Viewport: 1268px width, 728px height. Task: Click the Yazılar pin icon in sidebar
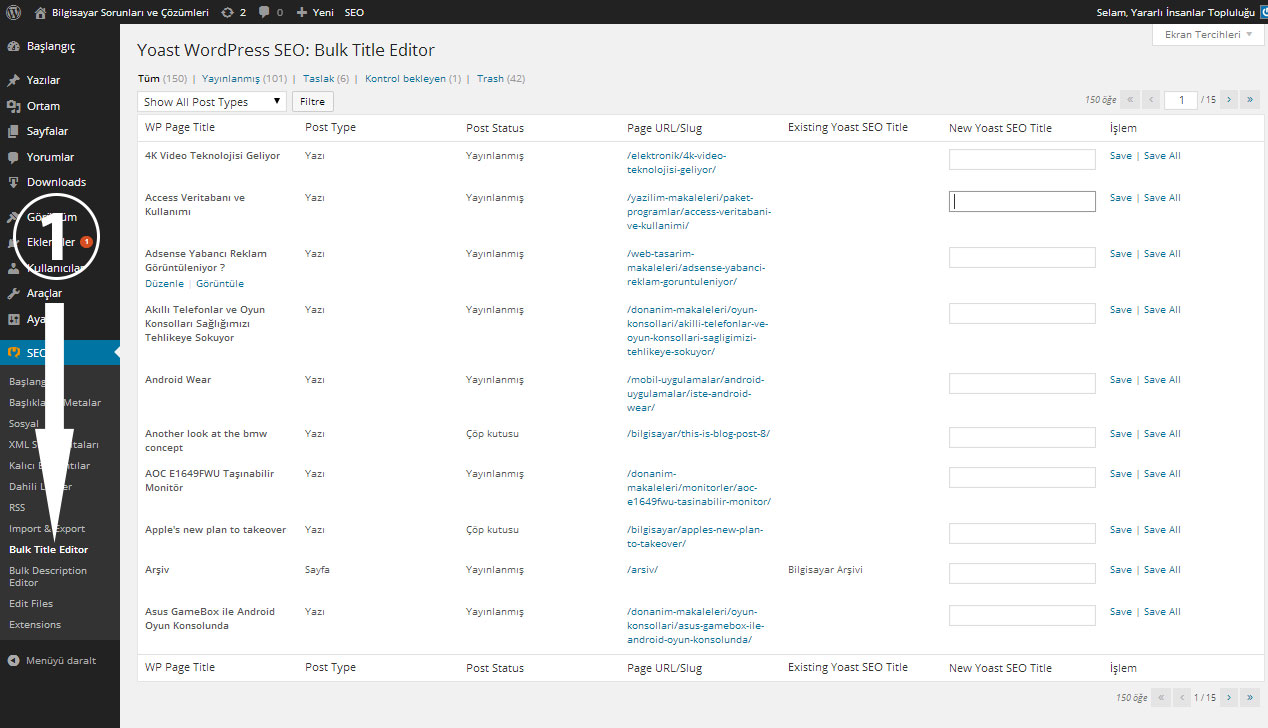(x=13, y=80)
